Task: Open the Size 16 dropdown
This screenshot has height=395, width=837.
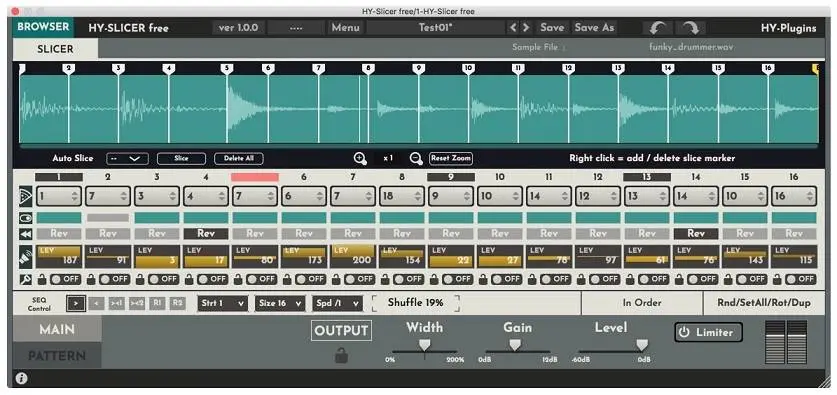Action: (x=280, y=303)
